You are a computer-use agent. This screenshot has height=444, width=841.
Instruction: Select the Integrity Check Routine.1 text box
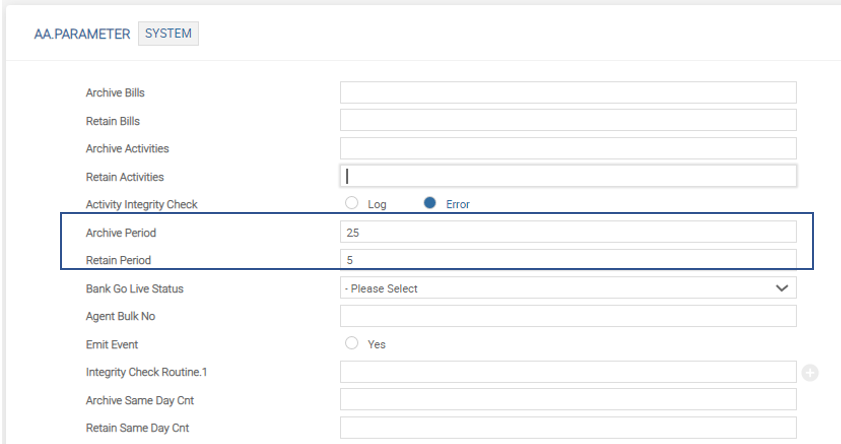pyautogui.click(x=567, y=372)
